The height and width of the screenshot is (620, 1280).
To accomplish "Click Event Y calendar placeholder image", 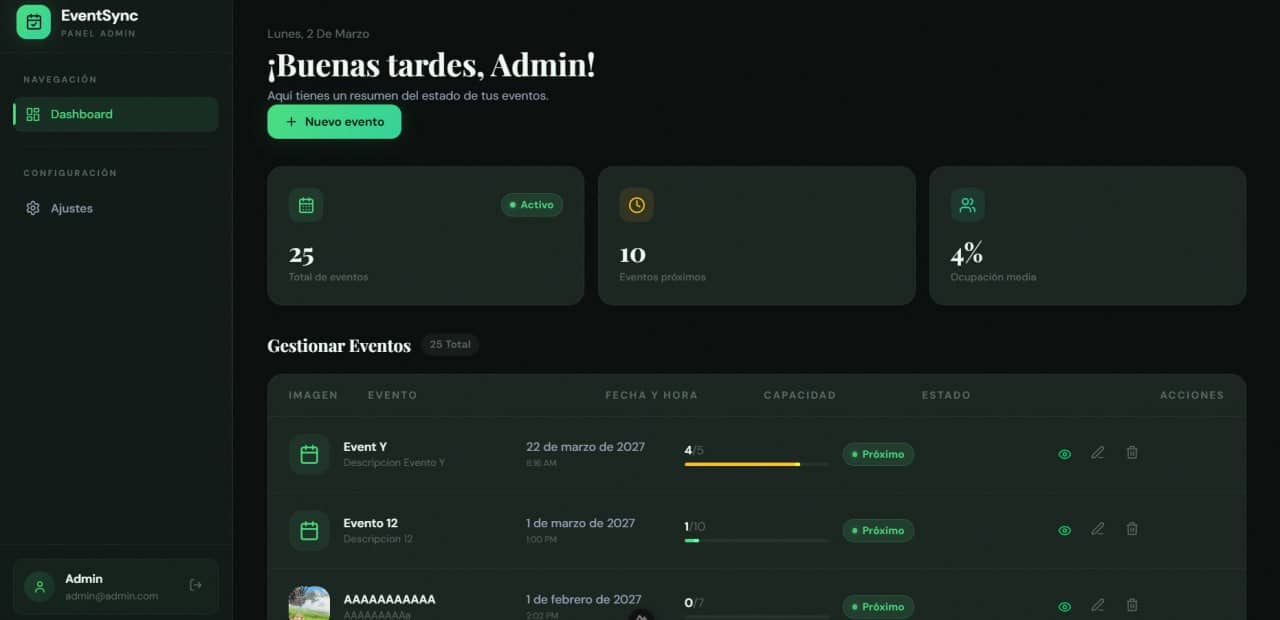I will click(x=309, y=454).
